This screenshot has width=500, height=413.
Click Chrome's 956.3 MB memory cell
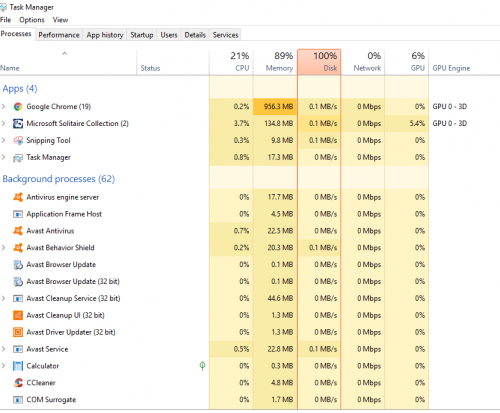275,107
